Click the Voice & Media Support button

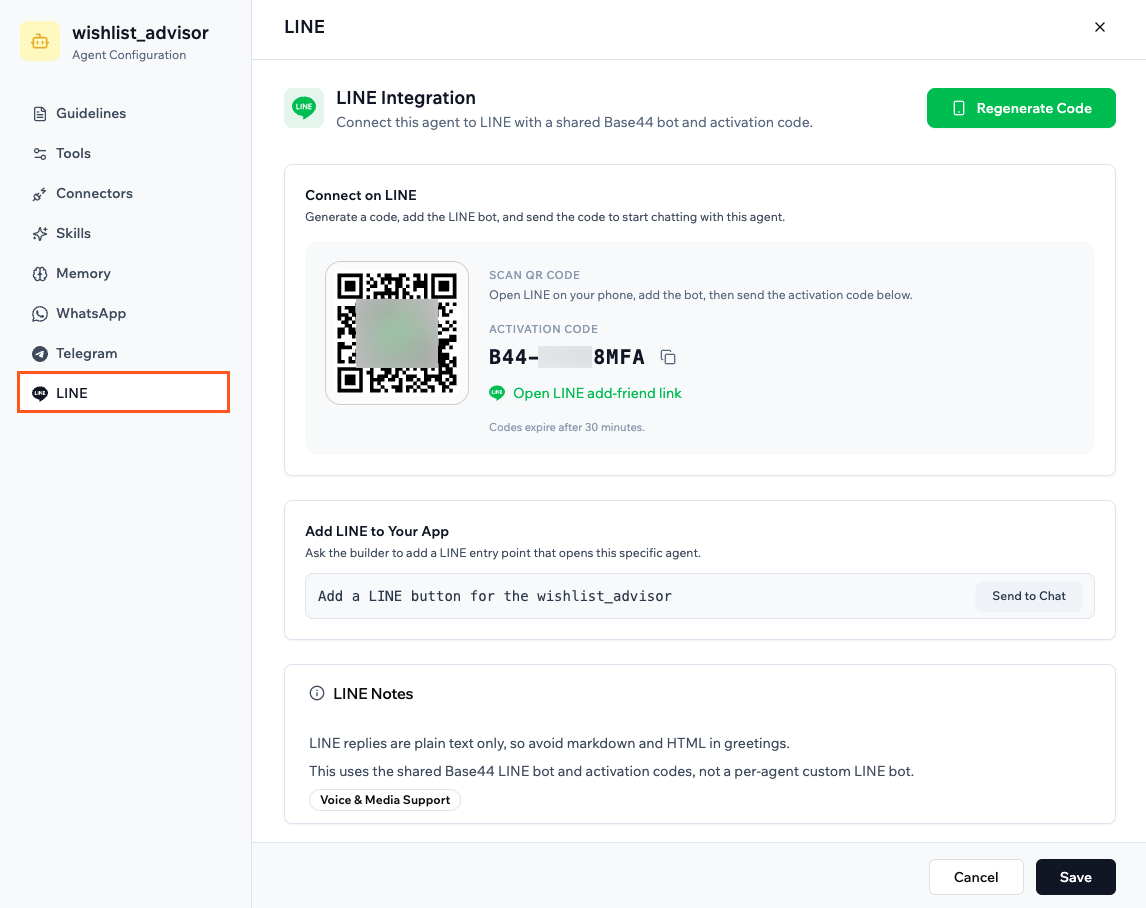click(385, 800)
